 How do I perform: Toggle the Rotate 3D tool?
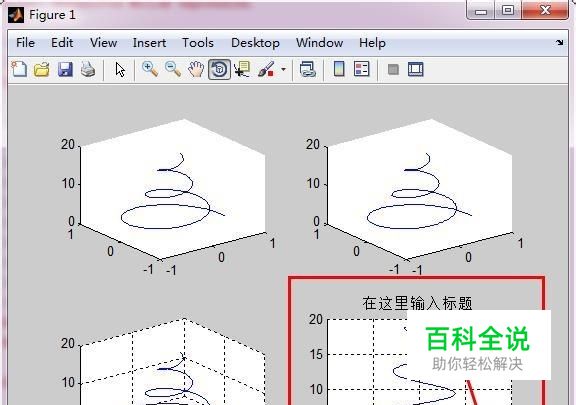point(219,69)
